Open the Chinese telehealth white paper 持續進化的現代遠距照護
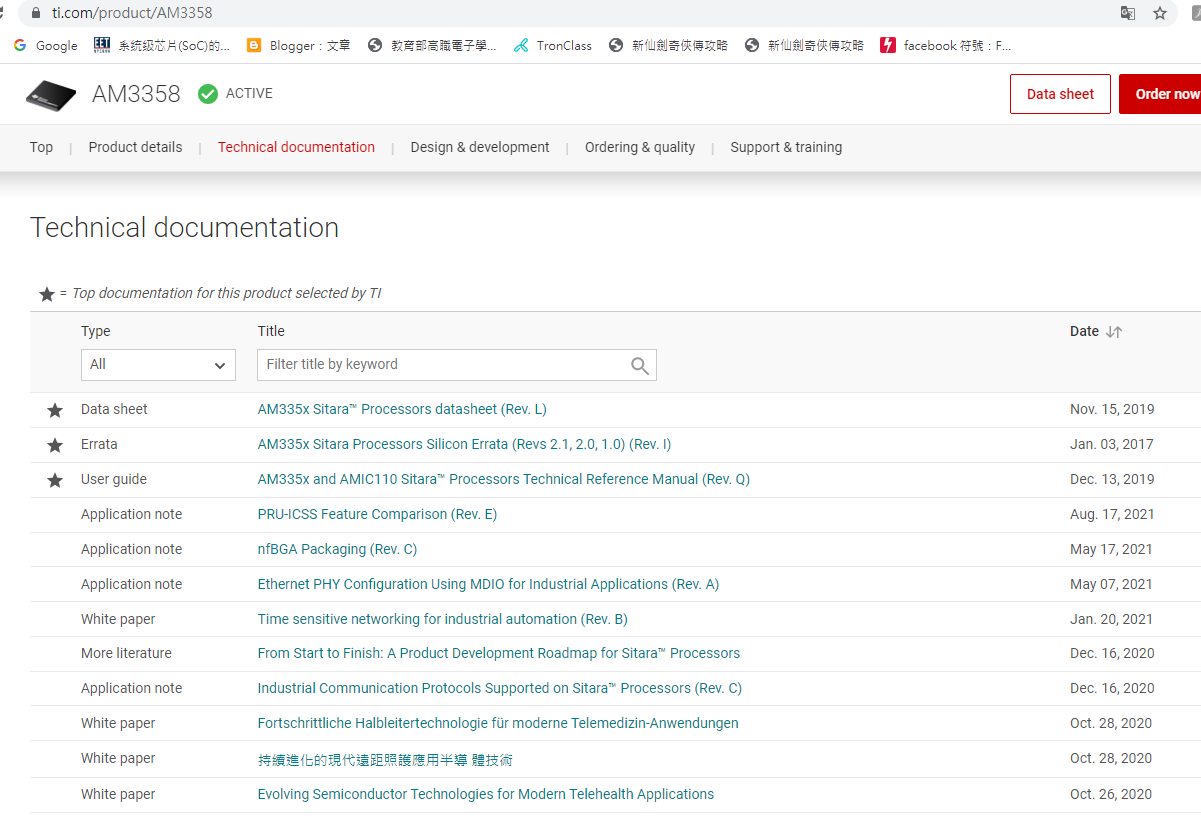 pyautogui.click(x=385, y=759)
